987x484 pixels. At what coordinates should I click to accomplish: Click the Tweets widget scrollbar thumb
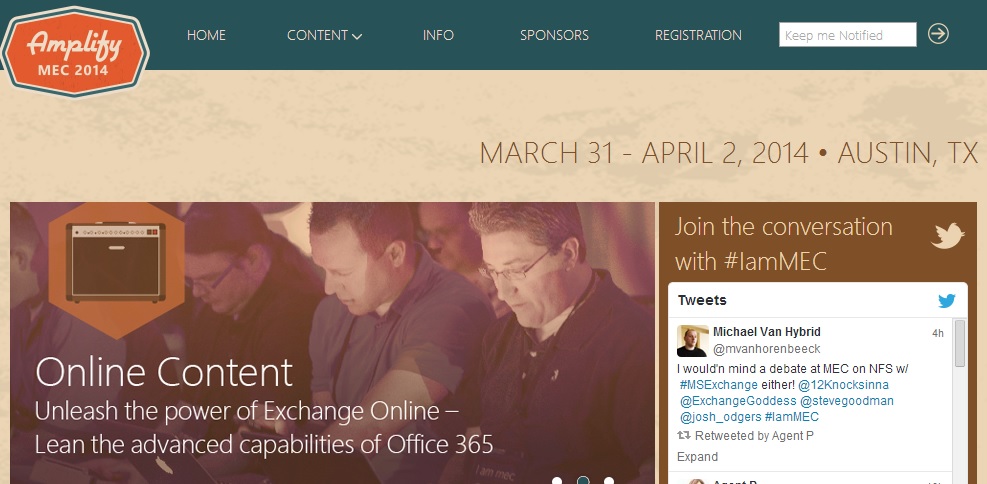959,343
